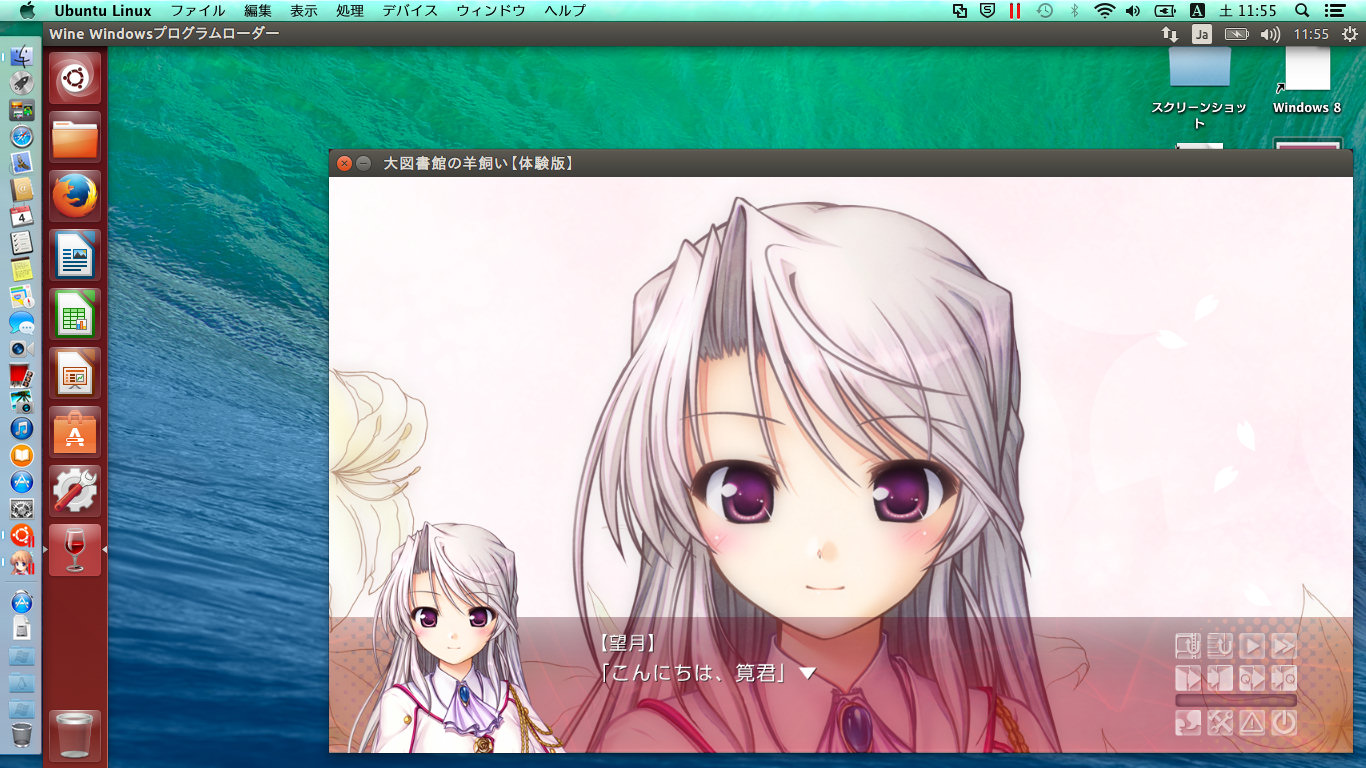Open the 処理 menu
1366x768 pixels.
[x=350, y=10]
